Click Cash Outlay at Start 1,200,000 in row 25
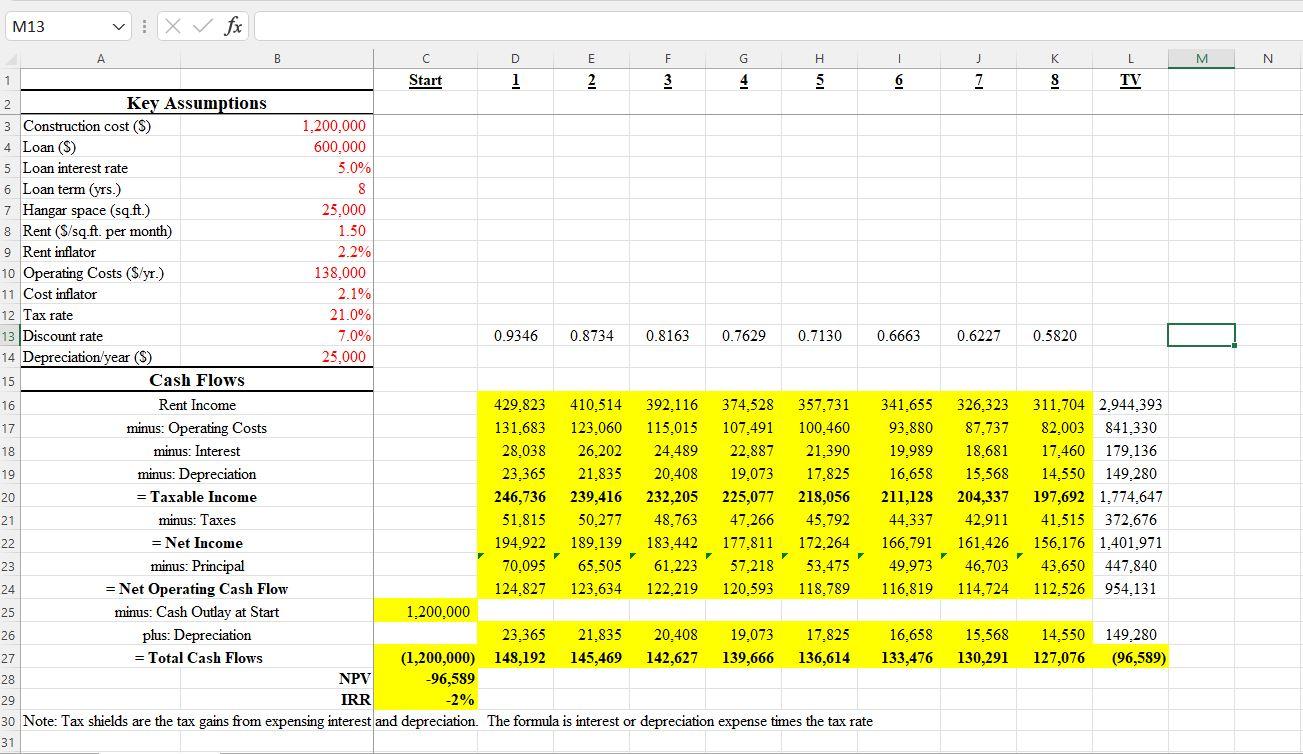Screen dimensions: 1303x754 pyautogui.click(x=439, y=612)
